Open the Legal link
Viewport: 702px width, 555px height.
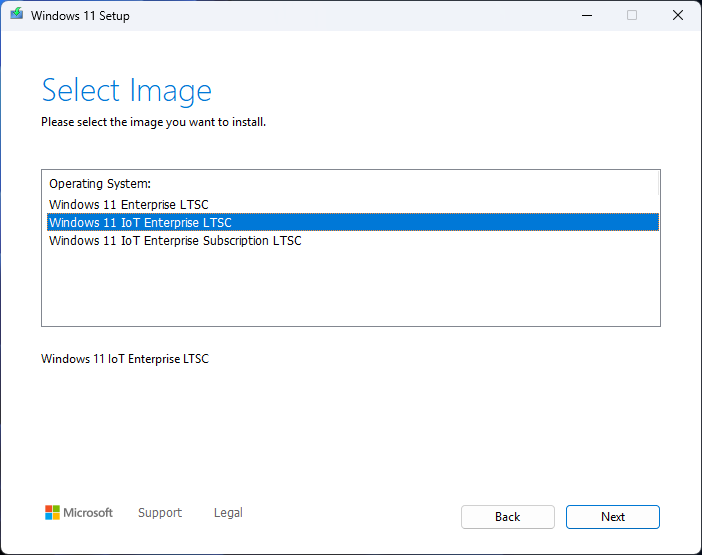click(228, 513)
